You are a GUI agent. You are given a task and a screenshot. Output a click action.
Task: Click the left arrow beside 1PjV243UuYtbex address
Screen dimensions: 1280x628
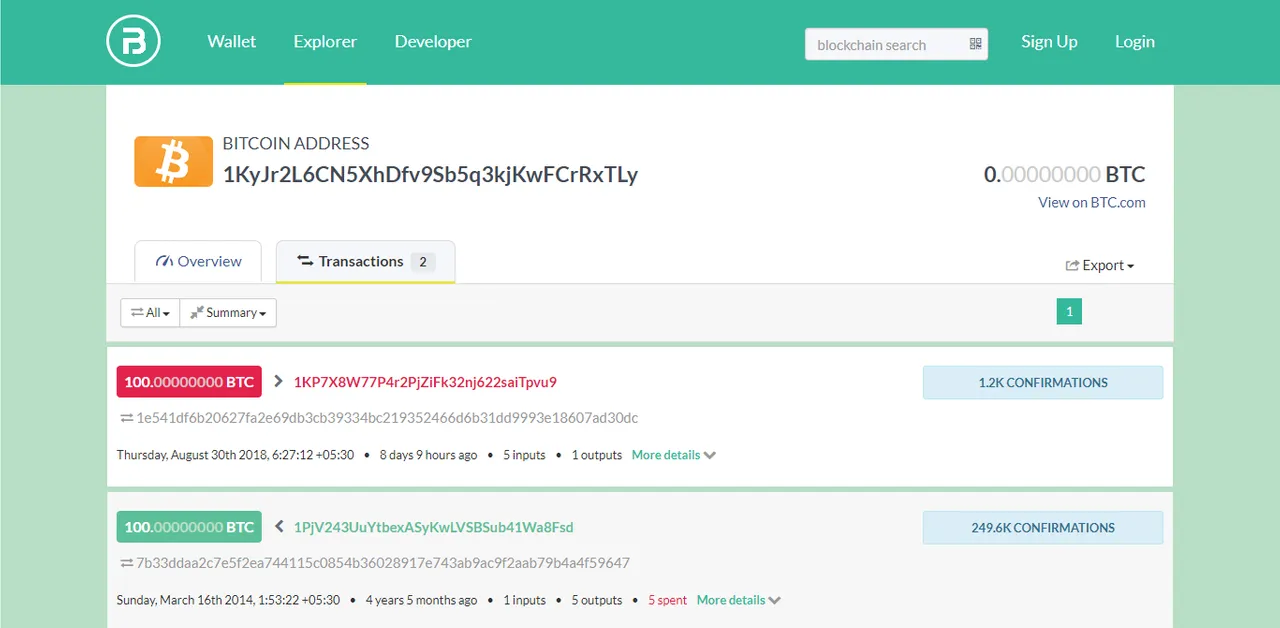pyautogui.click(x=279, y=527)
